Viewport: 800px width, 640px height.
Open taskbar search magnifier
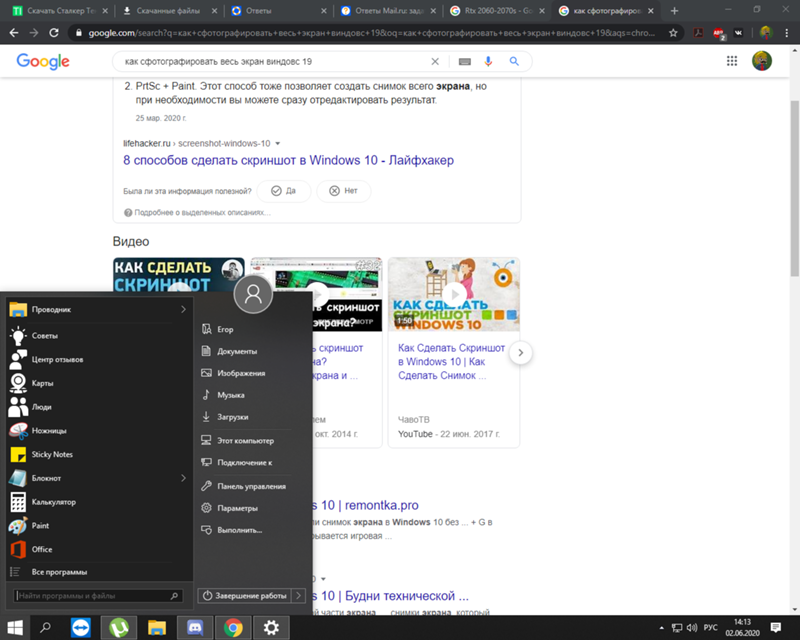(45, 628)
